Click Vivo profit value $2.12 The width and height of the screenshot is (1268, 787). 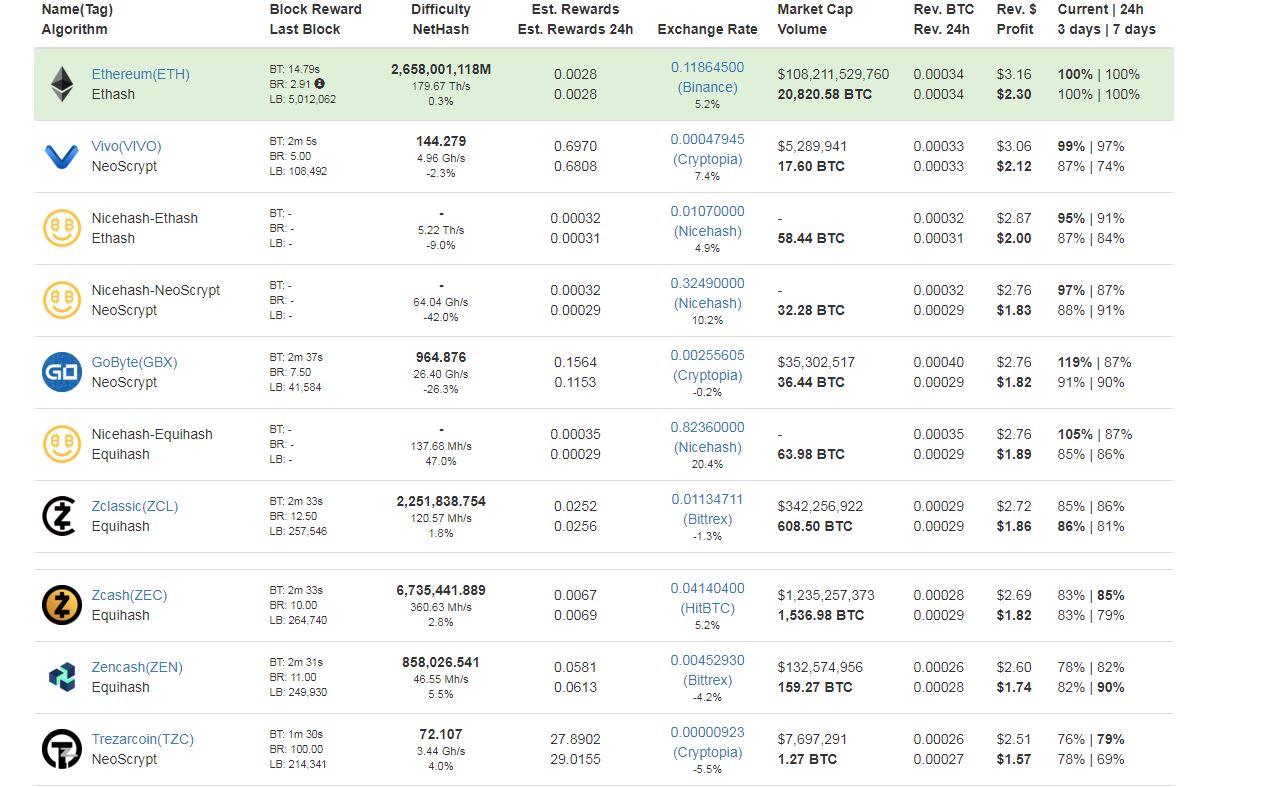tap(1013, 166)
